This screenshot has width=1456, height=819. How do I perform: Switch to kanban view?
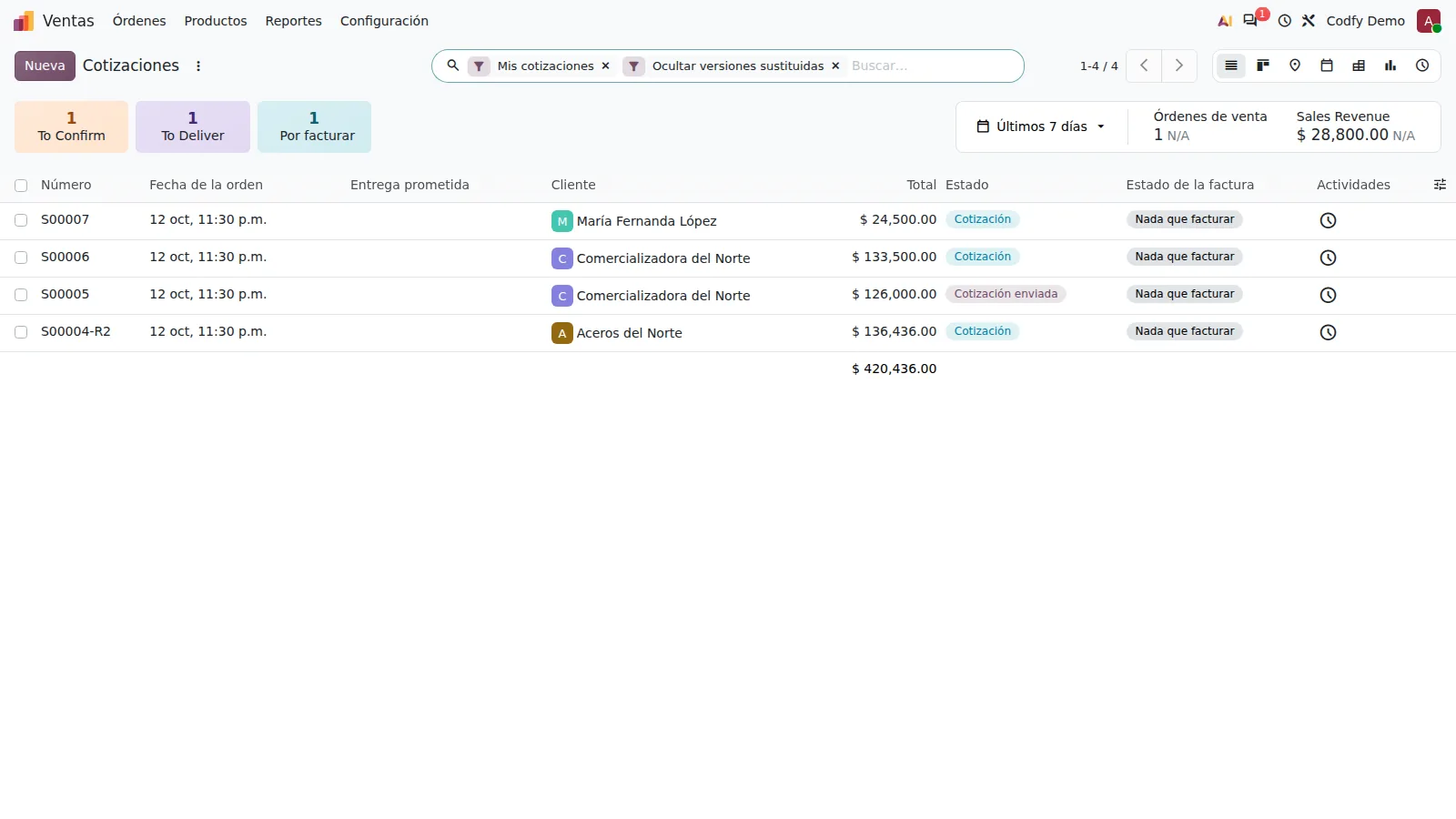coord(1263,66)
